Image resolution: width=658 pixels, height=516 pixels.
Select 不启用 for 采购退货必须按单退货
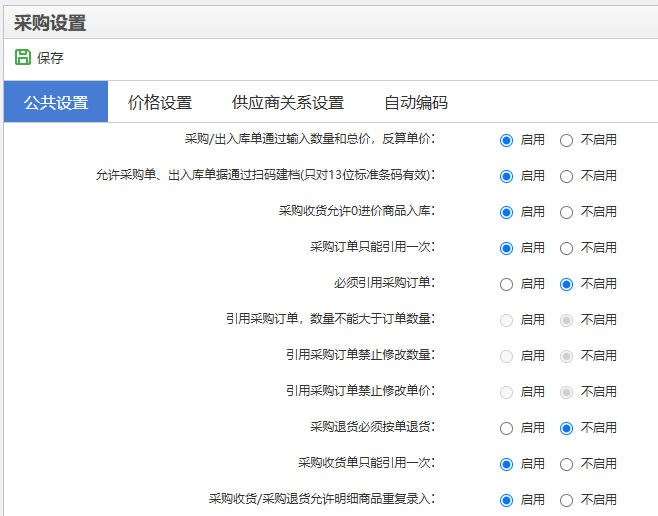(566, 428)
